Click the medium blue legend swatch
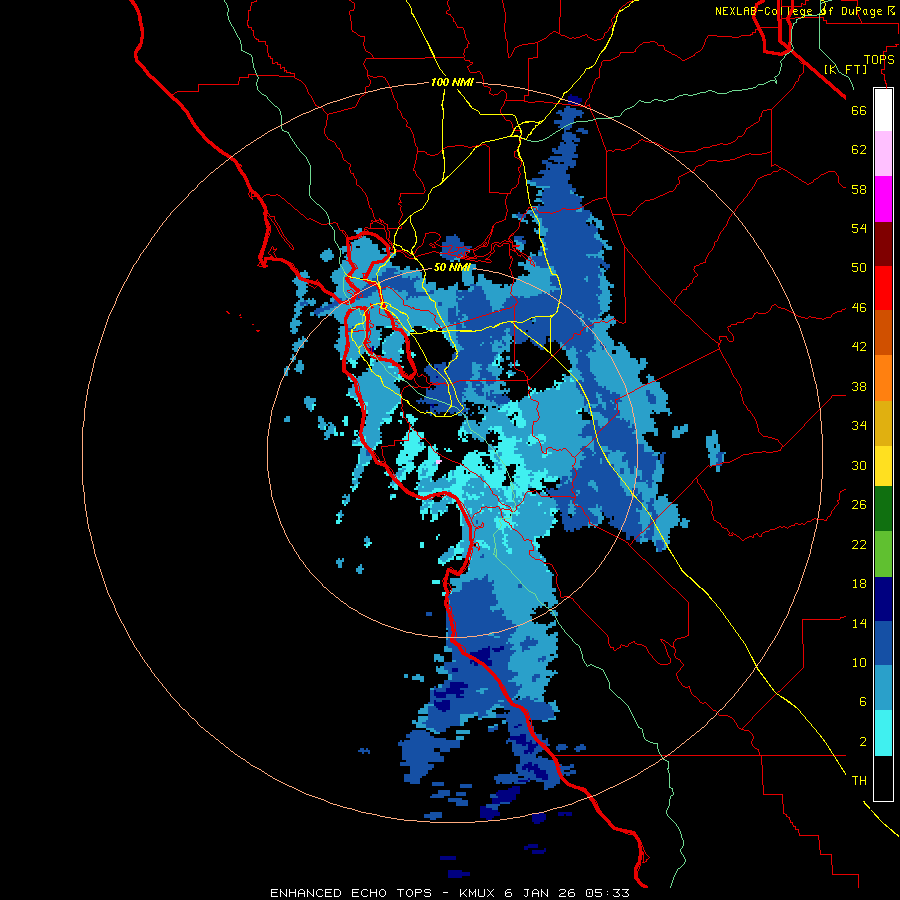 tap(883, 644)
